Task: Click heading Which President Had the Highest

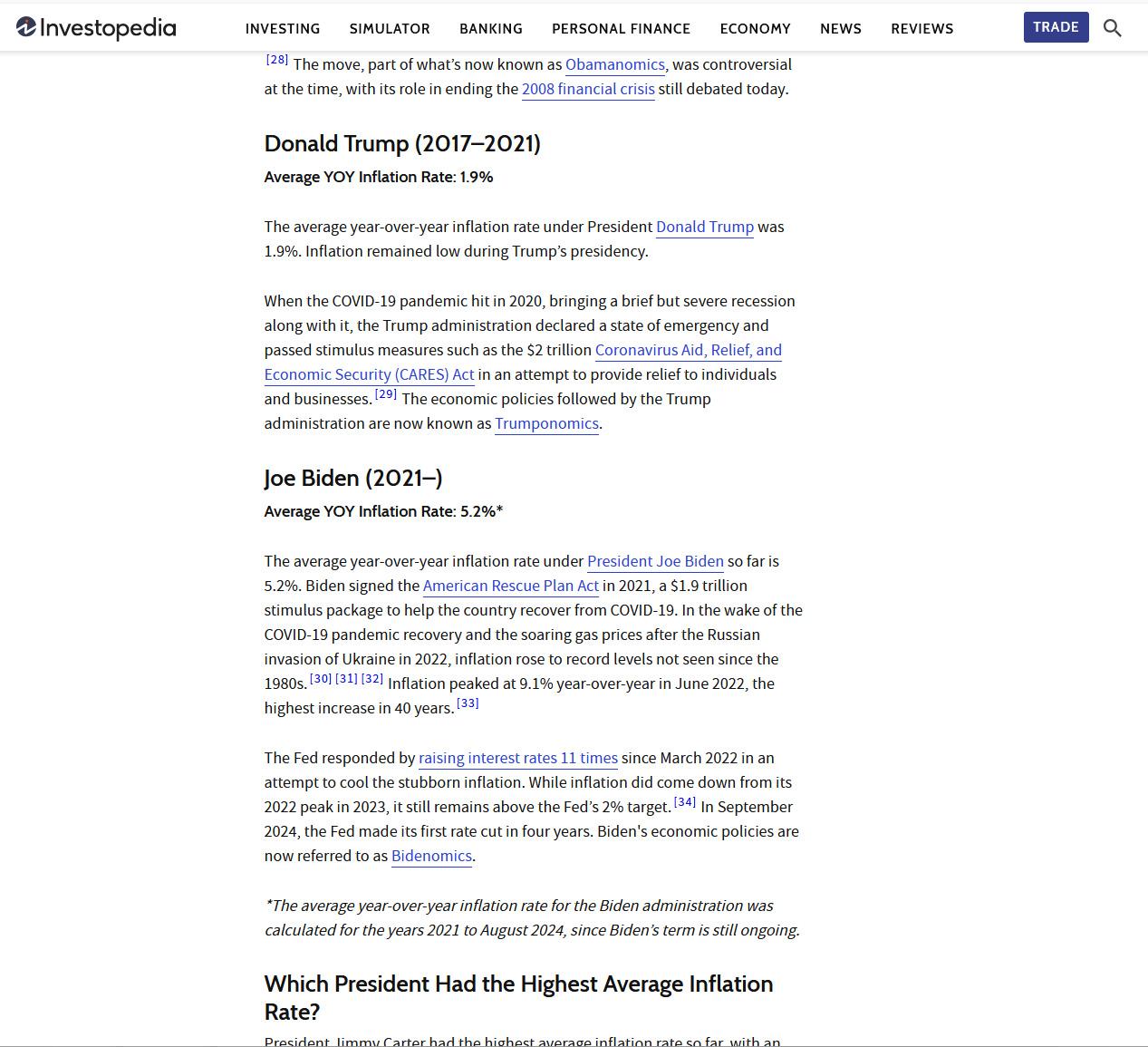Action: coord(518,998)
